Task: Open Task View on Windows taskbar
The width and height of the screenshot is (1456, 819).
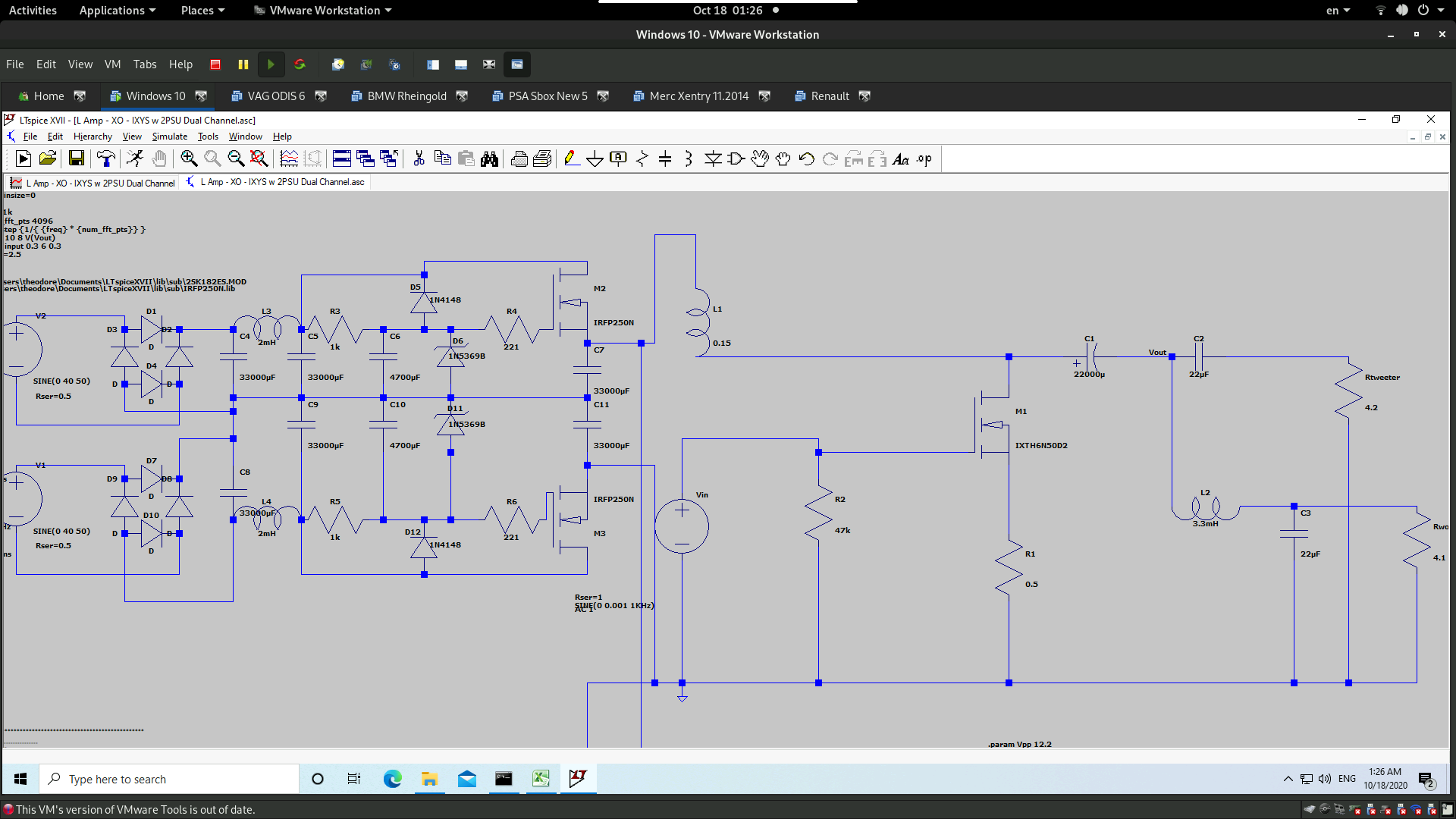Action: point(354,779)
